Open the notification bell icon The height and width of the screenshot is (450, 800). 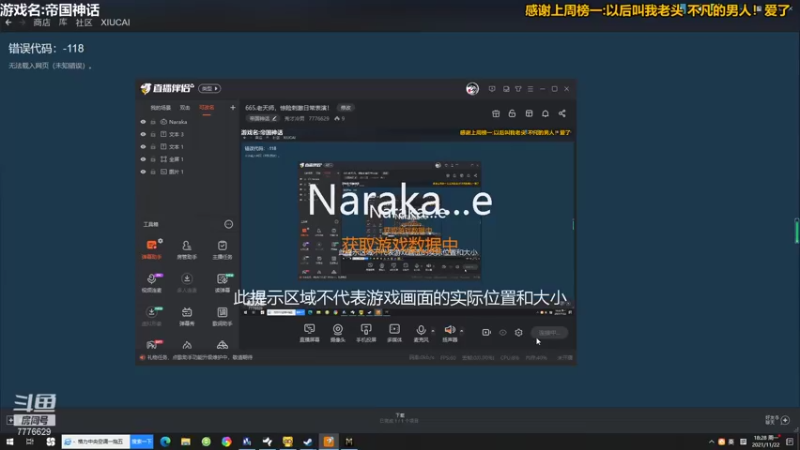545,113
